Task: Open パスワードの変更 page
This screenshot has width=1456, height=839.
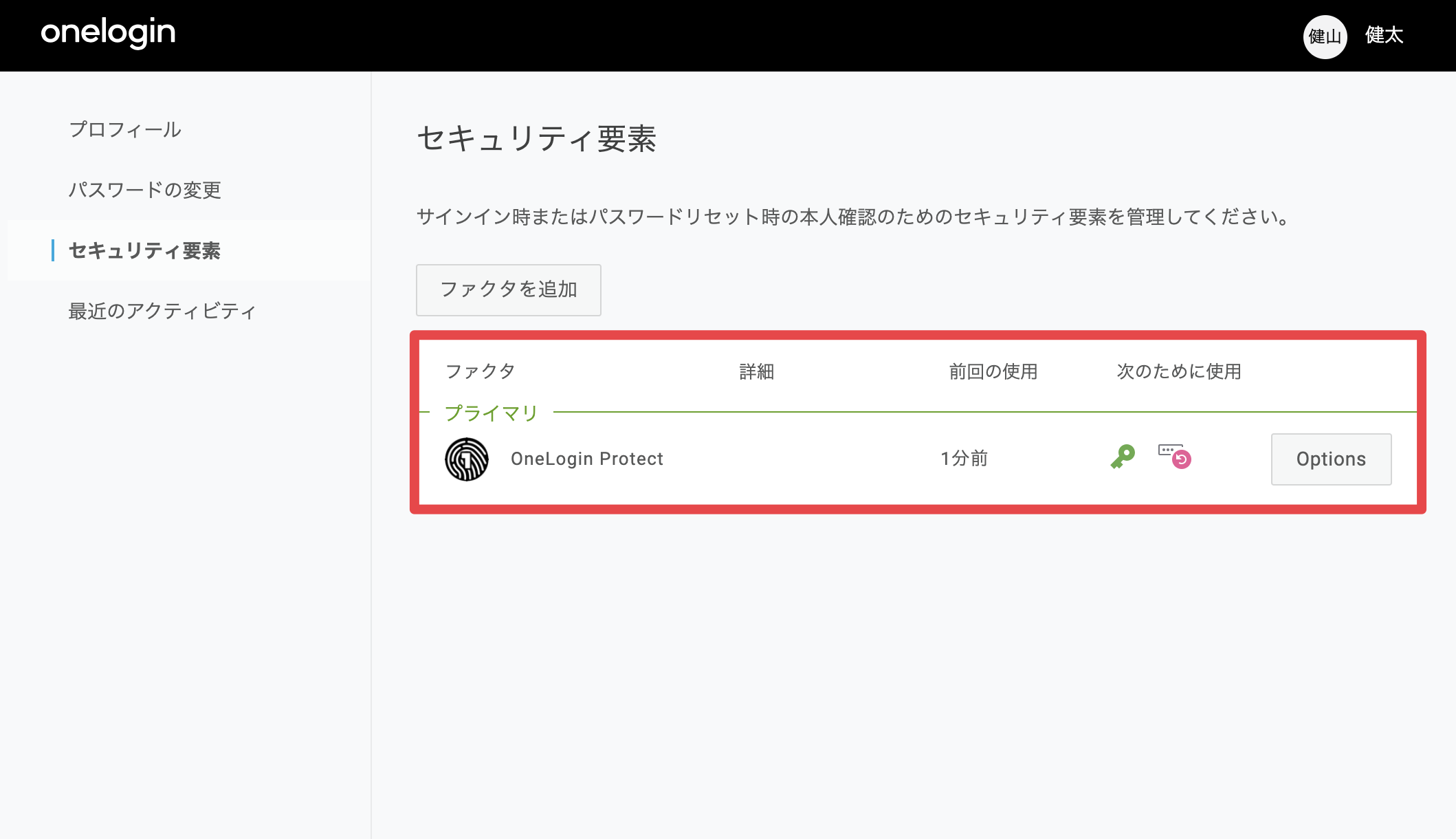Action: [145, 190]
